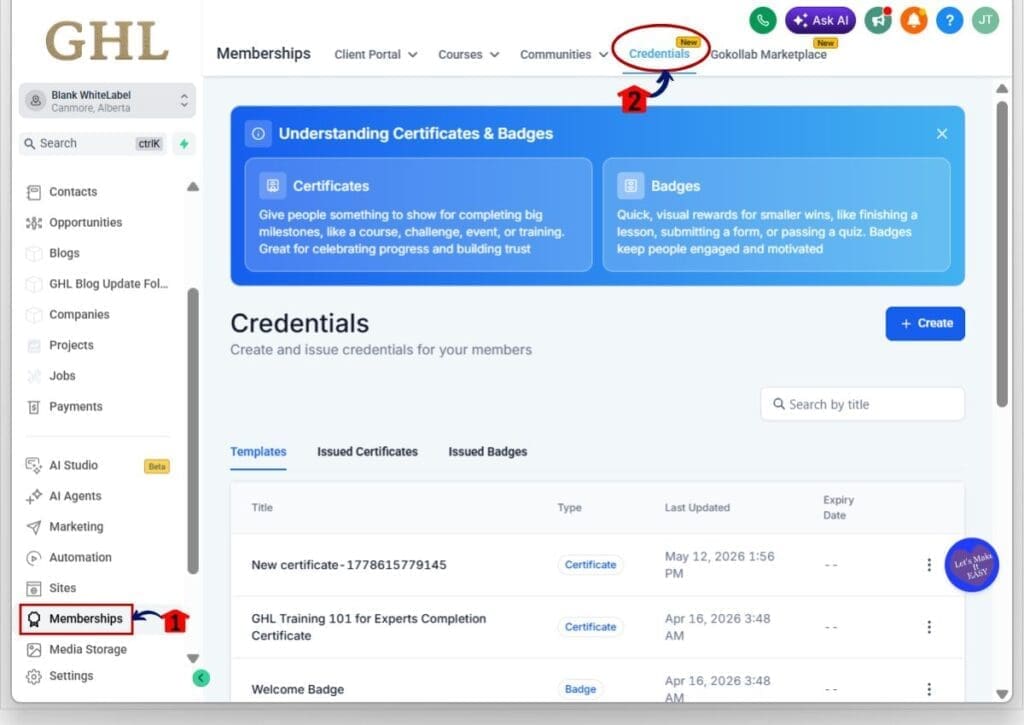
Task: Open the New certificate-1778615779145 template
Action: click(x=349, y=564)
